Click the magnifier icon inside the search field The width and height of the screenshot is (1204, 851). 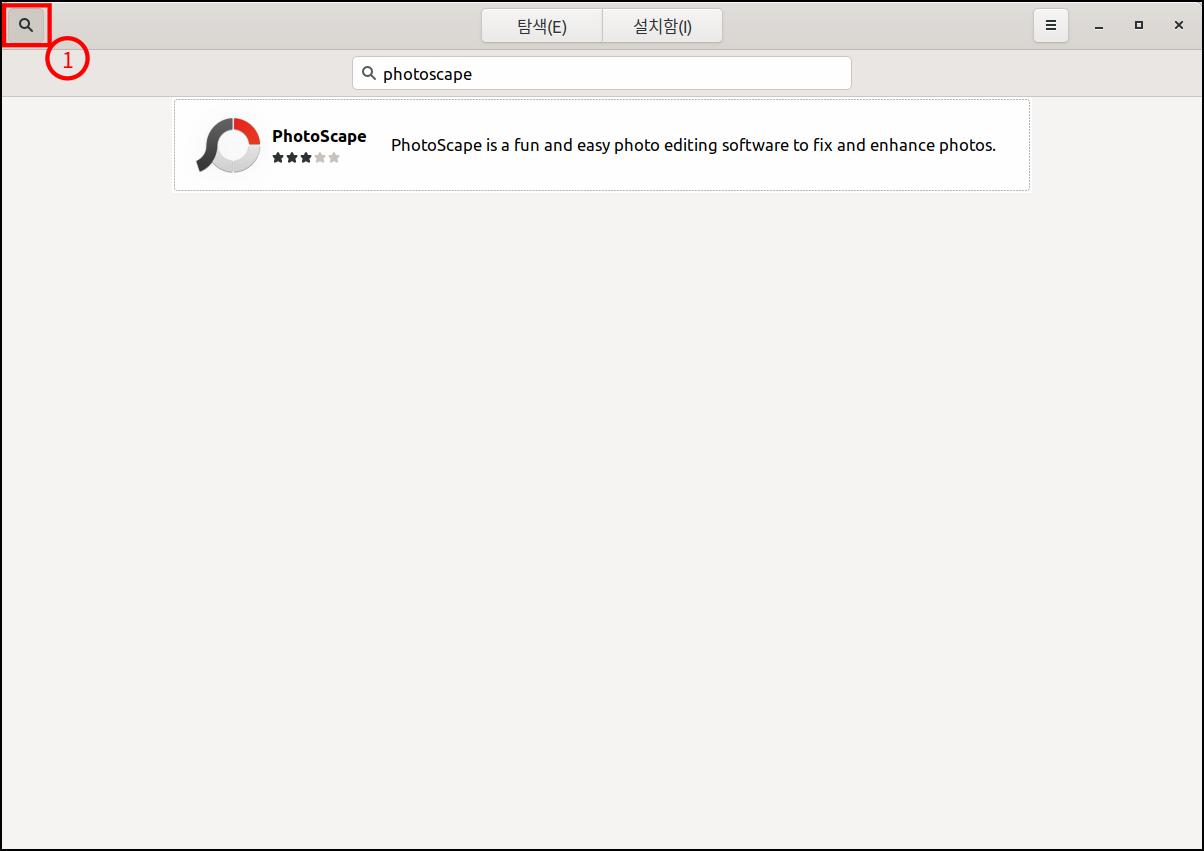[368, 73]
